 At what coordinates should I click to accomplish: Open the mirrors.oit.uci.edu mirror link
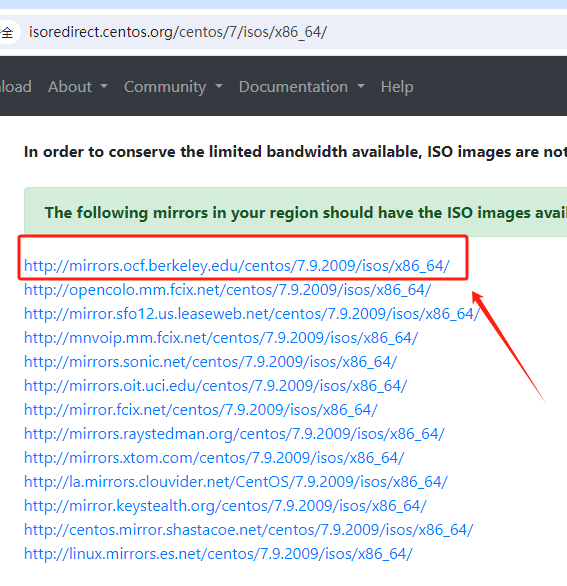215,386
